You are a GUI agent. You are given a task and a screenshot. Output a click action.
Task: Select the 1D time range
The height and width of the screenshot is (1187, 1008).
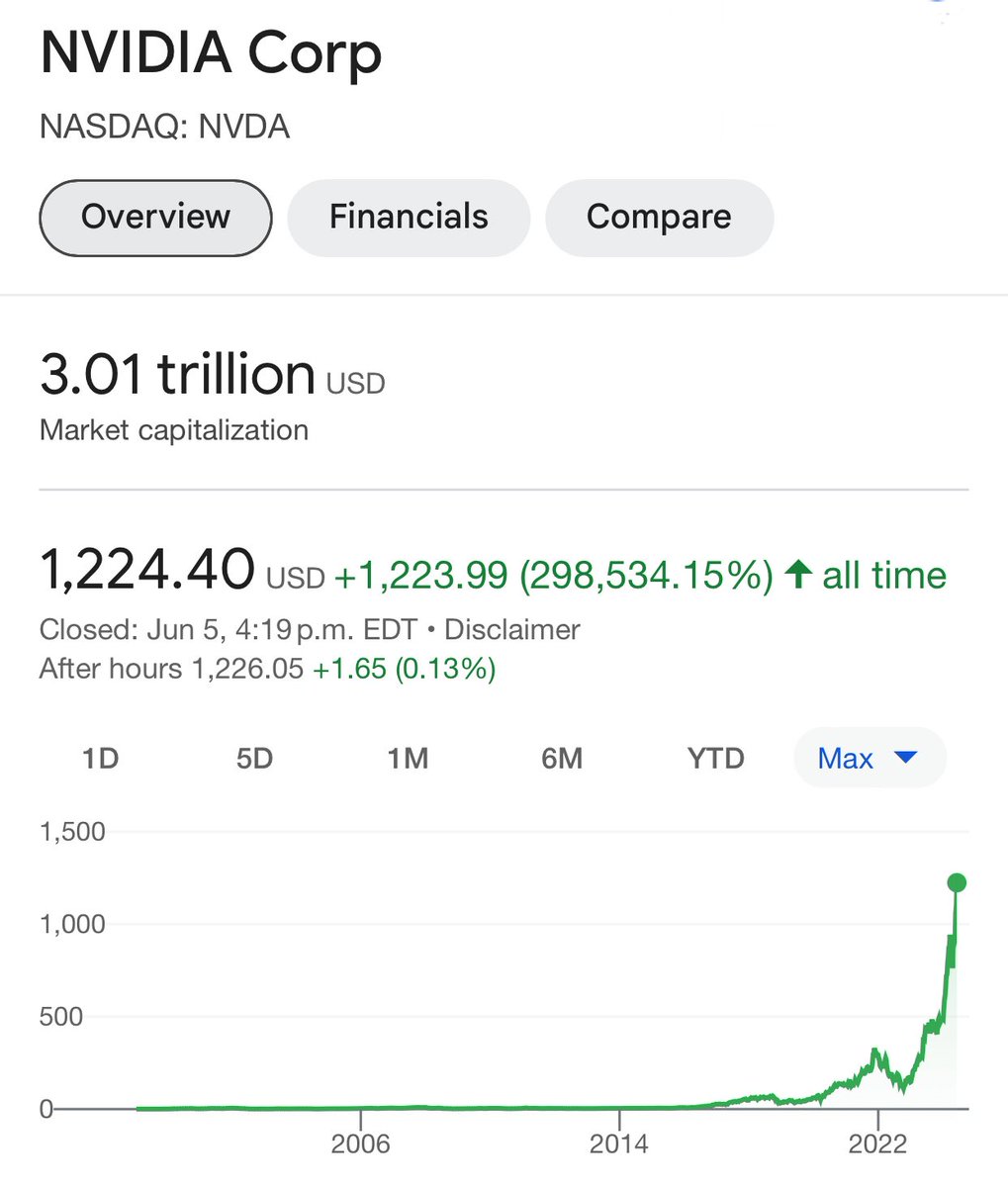[x=100, y=759]
